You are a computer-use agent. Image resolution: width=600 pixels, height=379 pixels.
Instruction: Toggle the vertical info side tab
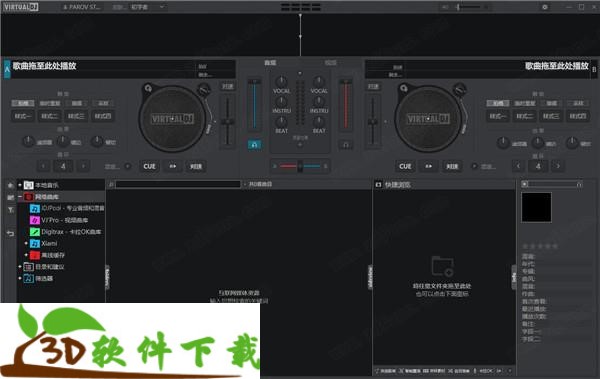[x=514, y=277]
